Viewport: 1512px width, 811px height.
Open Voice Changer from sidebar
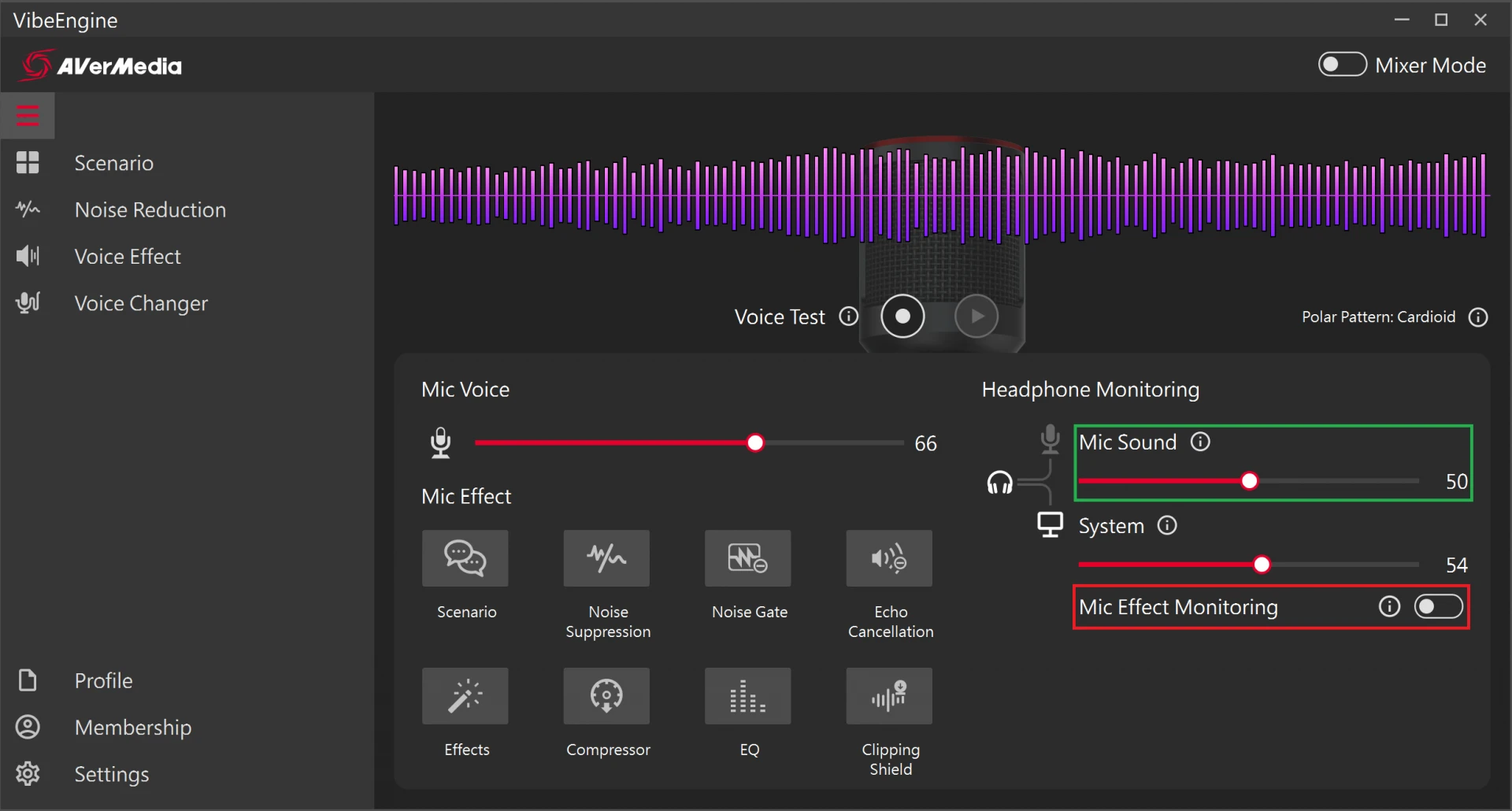(141, 303)
